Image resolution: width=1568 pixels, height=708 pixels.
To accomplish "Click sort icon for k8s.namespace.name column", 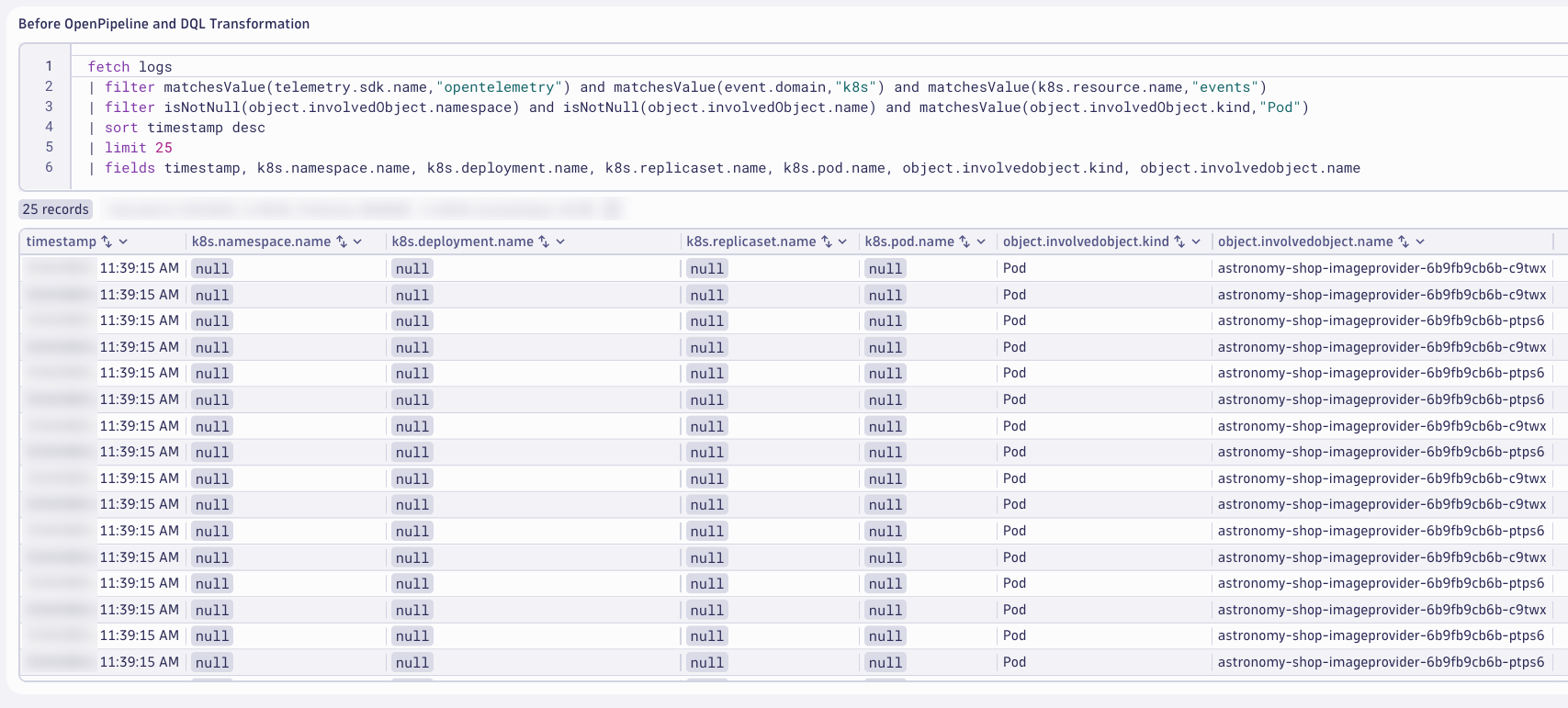I will (x=342, y=242).
